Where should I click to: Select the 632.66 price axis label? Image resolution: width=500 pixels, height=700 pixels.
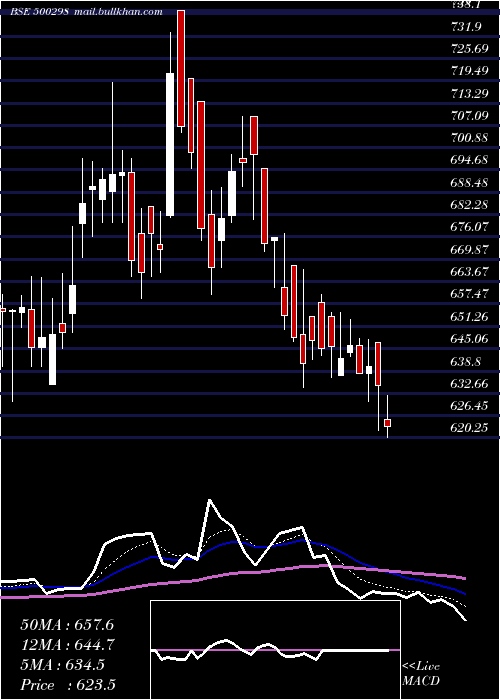469,383
